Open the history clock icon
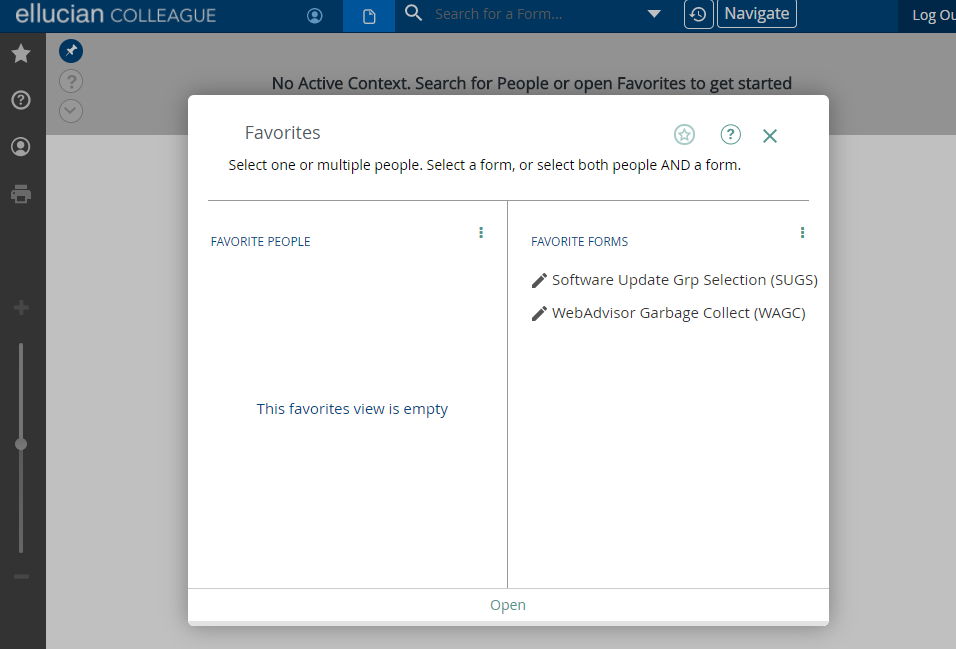Viewport: 956px width, 649px height. tap(699, 14)
